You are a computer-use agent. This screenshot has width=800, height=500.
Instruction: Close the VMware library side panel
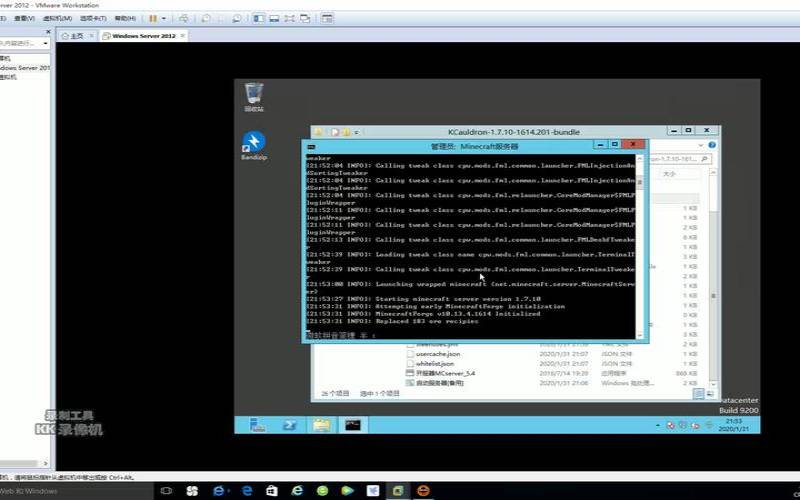pos(48,32)
